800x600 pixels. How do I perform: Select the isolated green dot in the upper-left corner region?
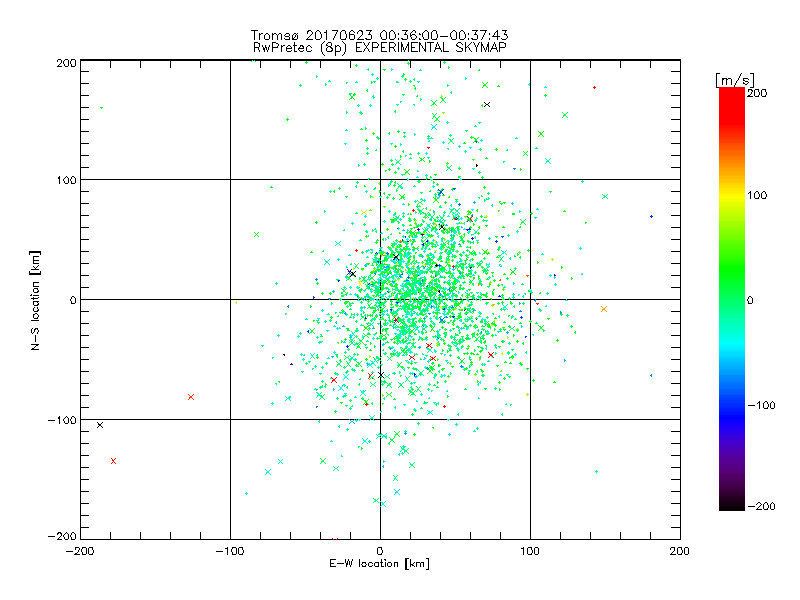pyautogui.click(x=102, y=108)
